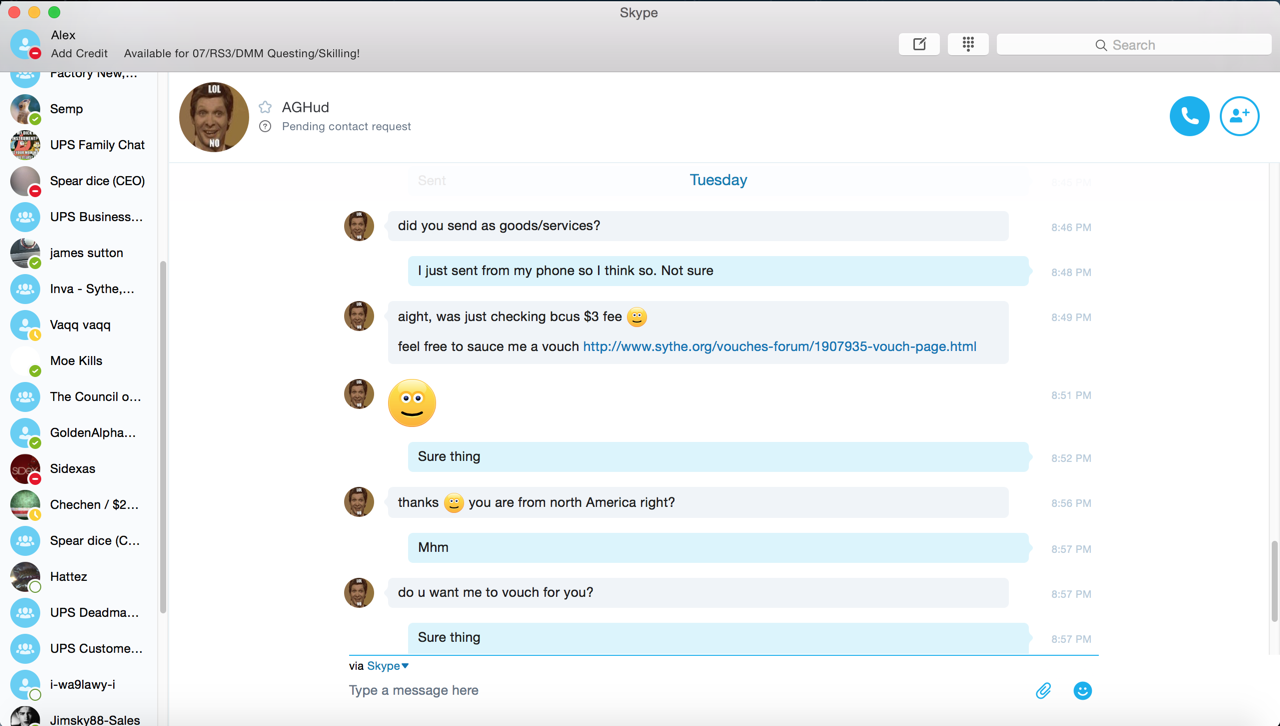Click the 'did you send as goods/services?' message

(x=698, y=226)
